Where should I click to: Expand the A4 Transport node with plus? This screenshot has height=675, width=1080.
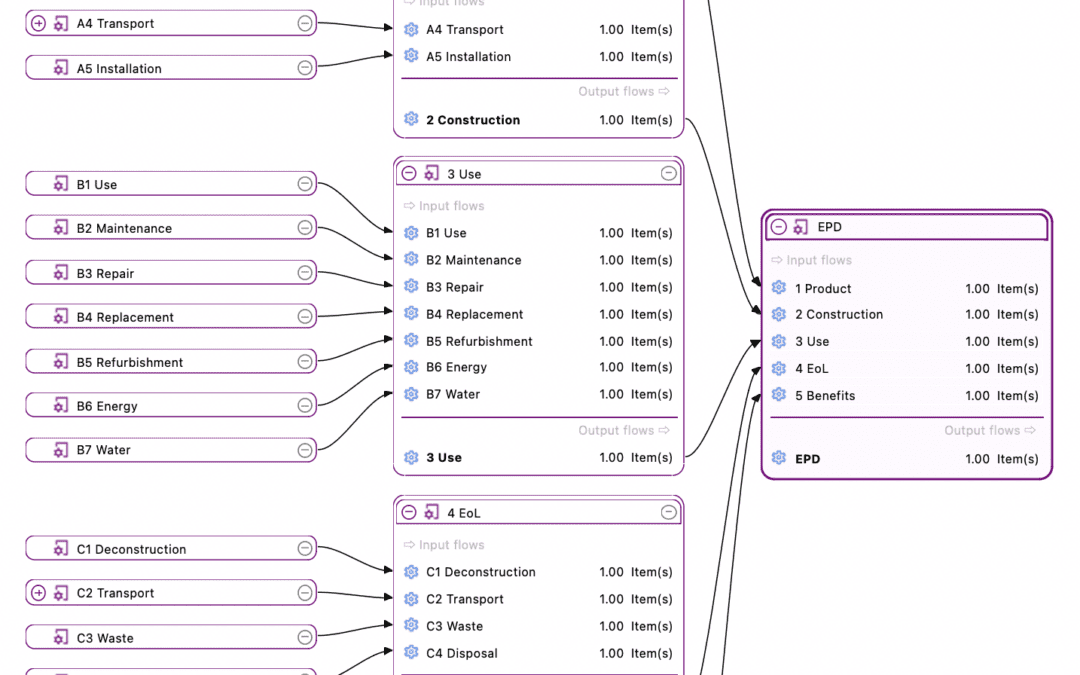click(39, 23)
